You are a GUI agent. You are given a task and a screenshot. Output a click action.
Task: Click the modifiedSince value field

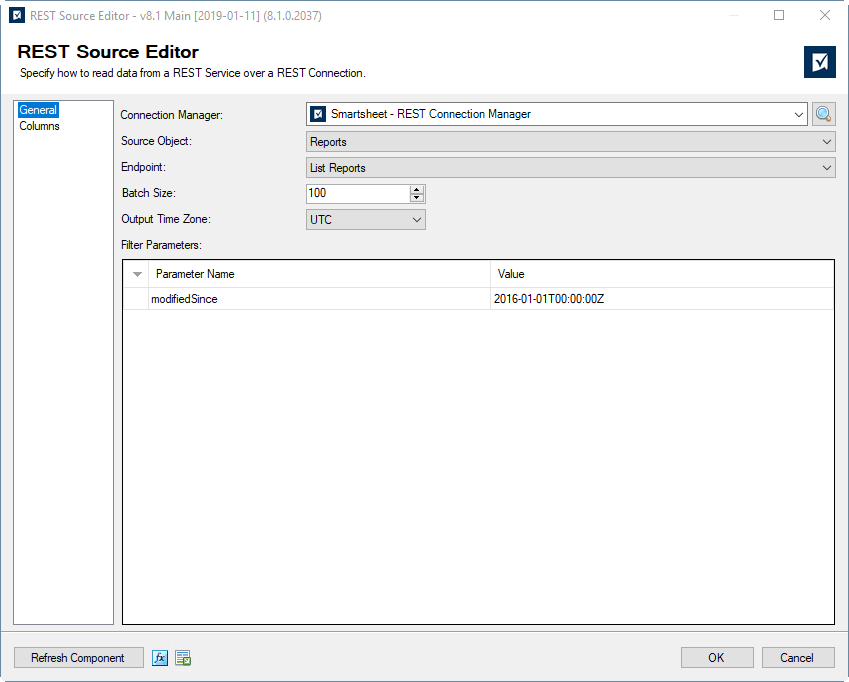pyautogui.click(x=600, y=298)
